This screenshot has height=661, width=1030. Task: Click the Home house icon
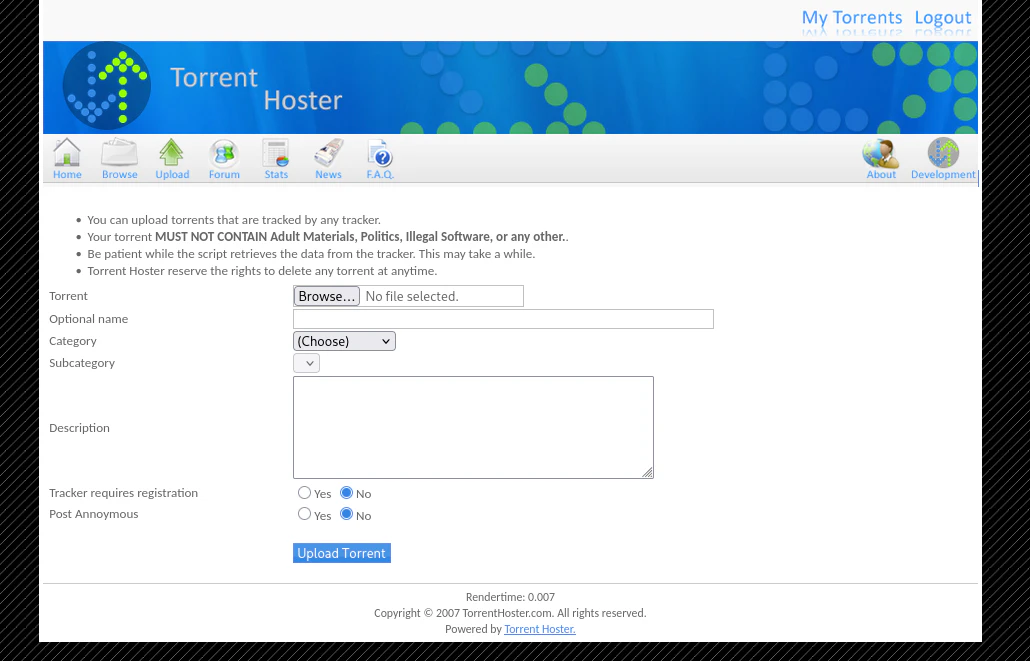pyautogui.click(x=67, y=152)
